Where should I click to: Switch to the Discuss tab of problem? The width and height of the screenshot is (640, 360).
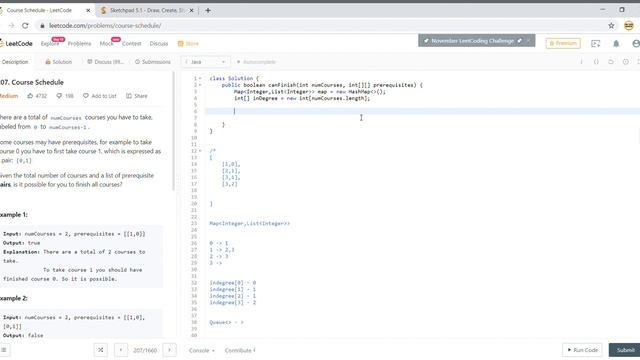(x=105, y=62)
